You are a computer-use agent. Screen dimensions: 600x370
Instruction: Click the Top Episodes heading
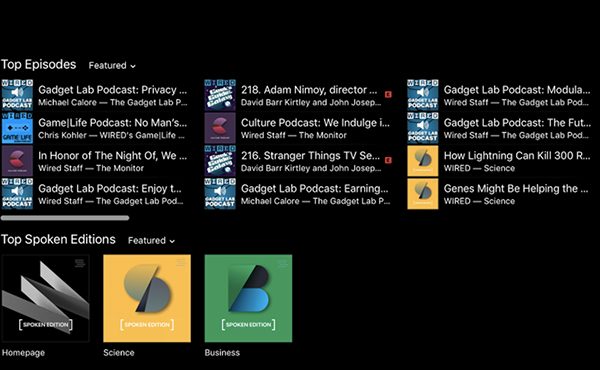click(39, 64)
